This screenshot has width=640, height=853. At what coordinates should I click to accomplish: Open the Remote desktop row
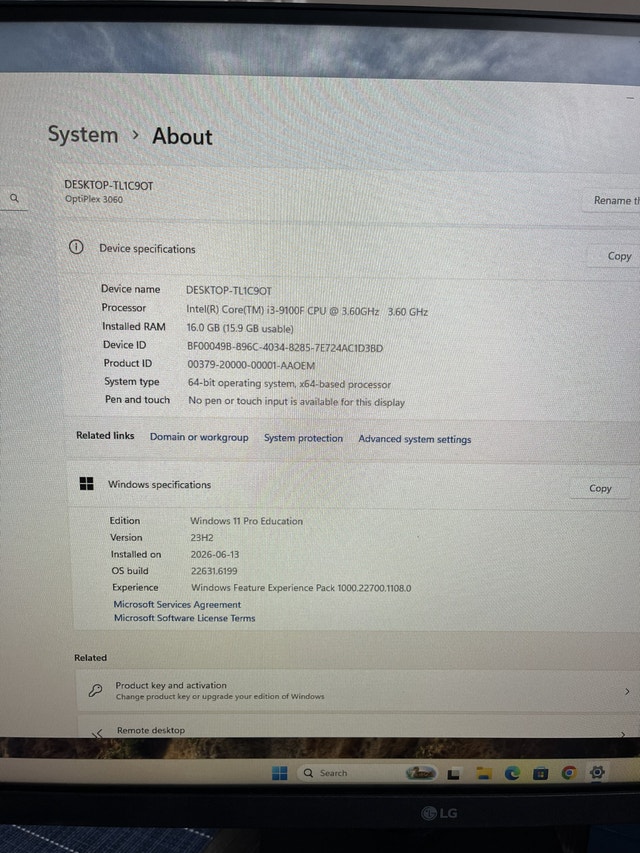[x=359, y=728]
